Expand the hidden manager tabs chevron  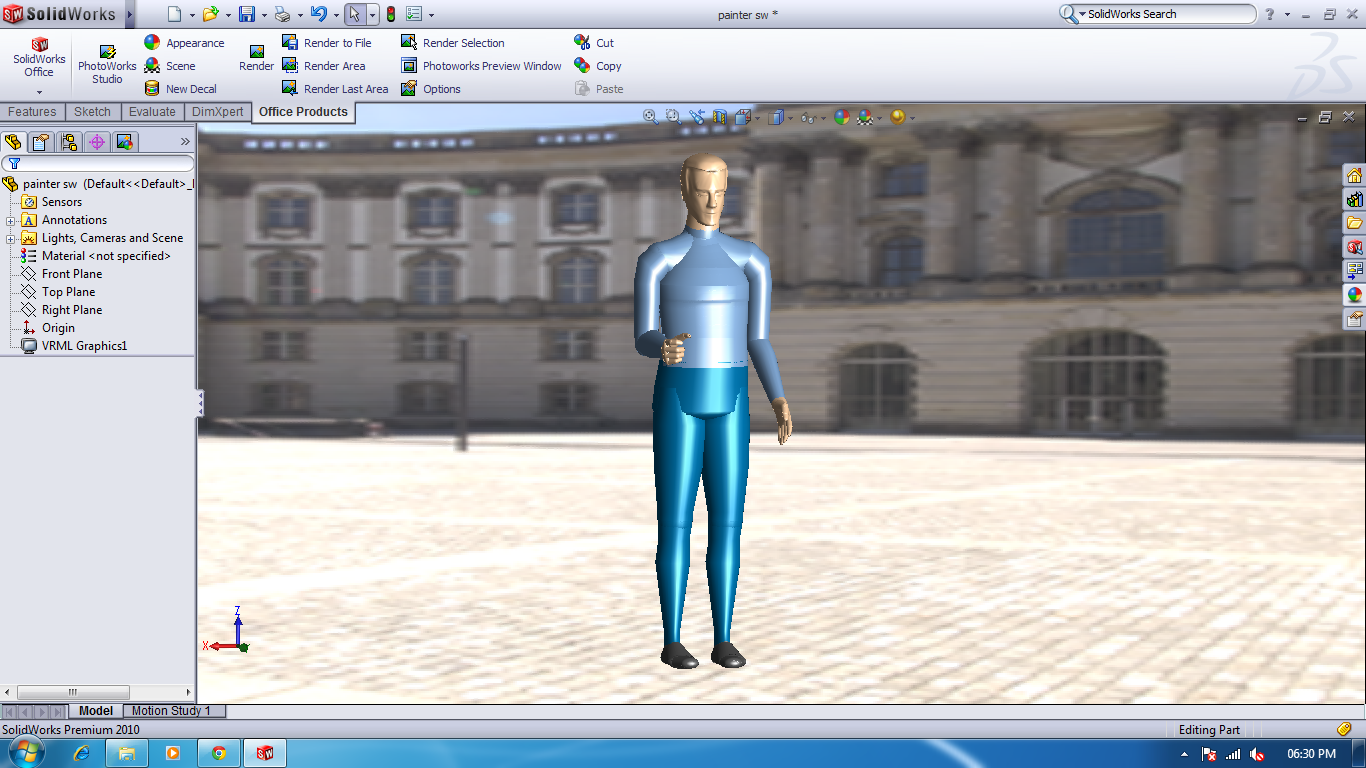coord(185,142)
